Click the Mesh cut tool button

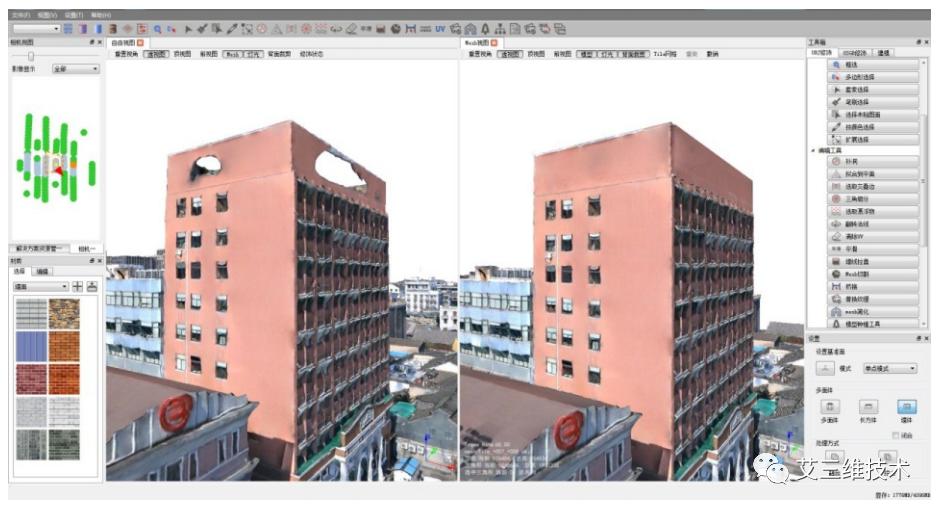[873, 274]
